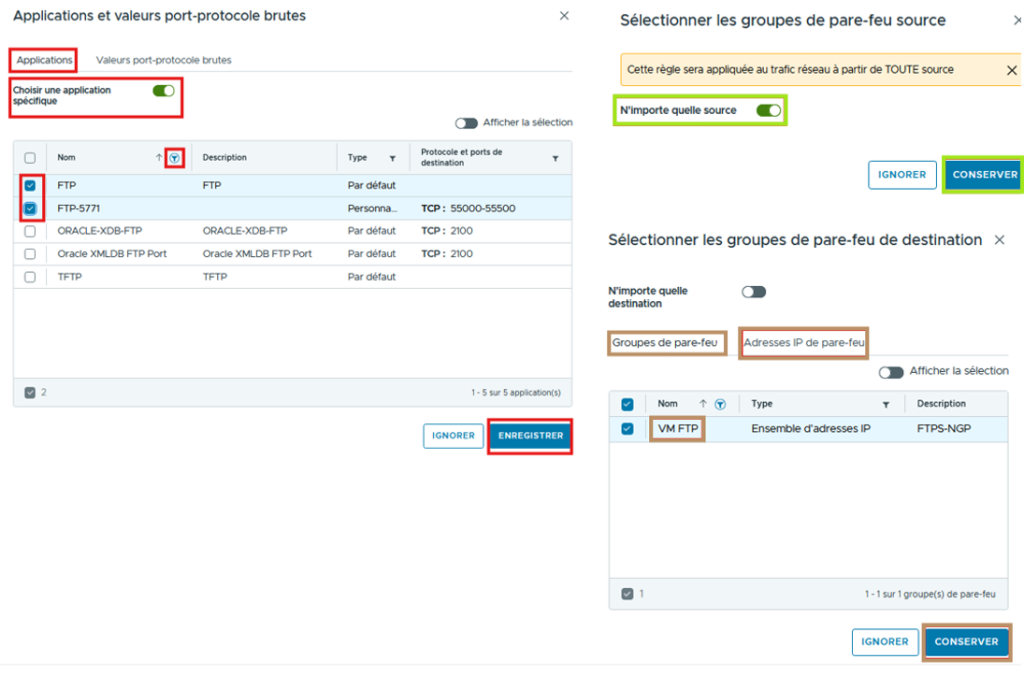Click sort arrow next to Nom in applications table
1024x674 pixels.
(159, 158)
